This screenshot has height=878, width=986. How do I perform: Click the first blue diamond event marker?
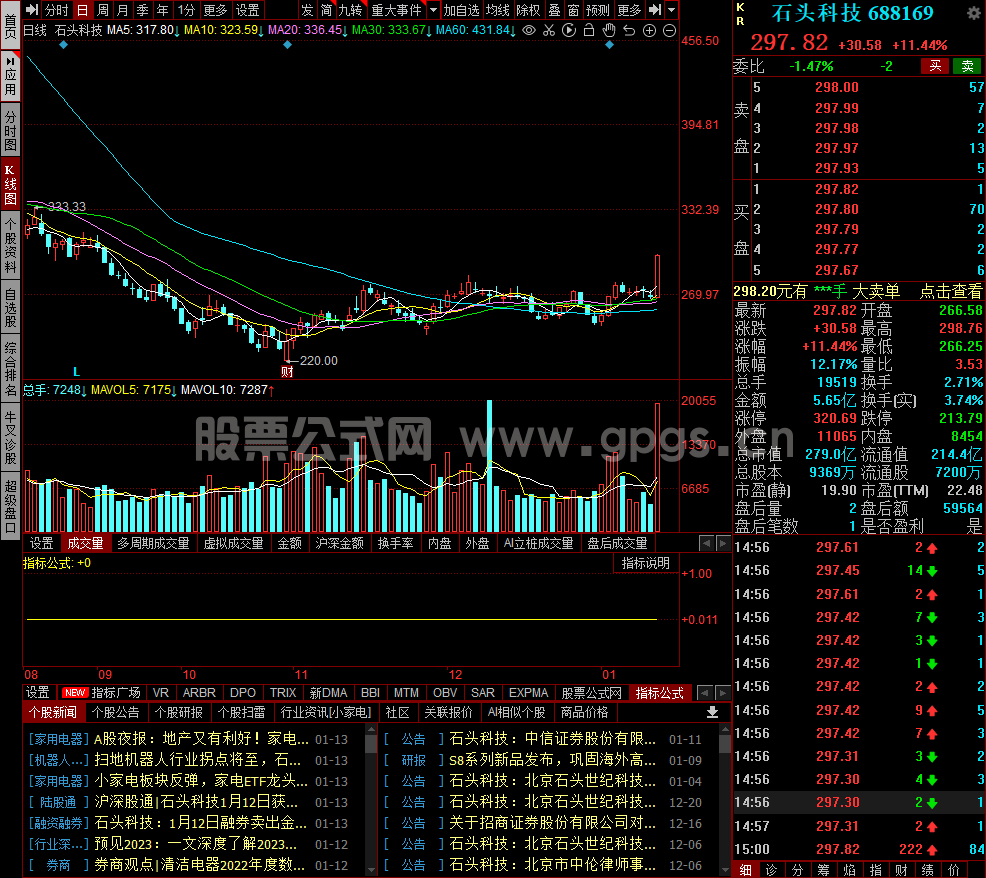point(64,45)
